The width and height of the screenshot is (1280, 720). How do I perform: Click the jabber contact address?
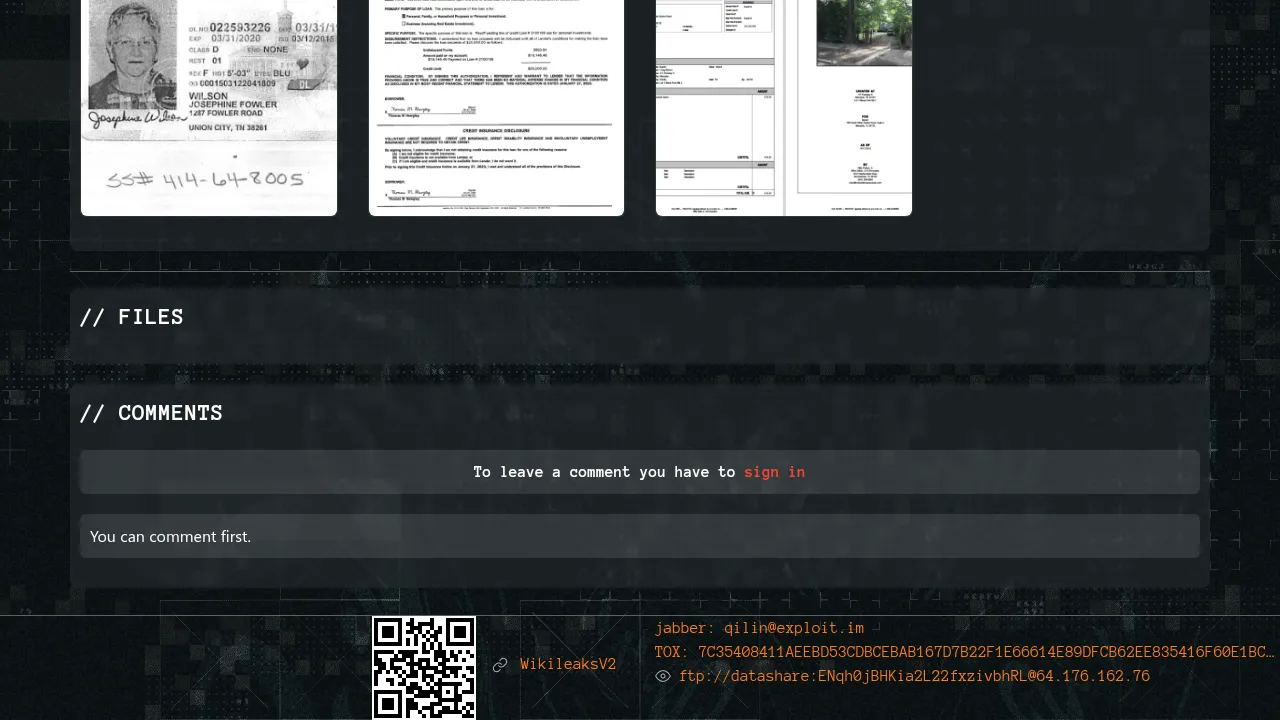coord(793,628)
